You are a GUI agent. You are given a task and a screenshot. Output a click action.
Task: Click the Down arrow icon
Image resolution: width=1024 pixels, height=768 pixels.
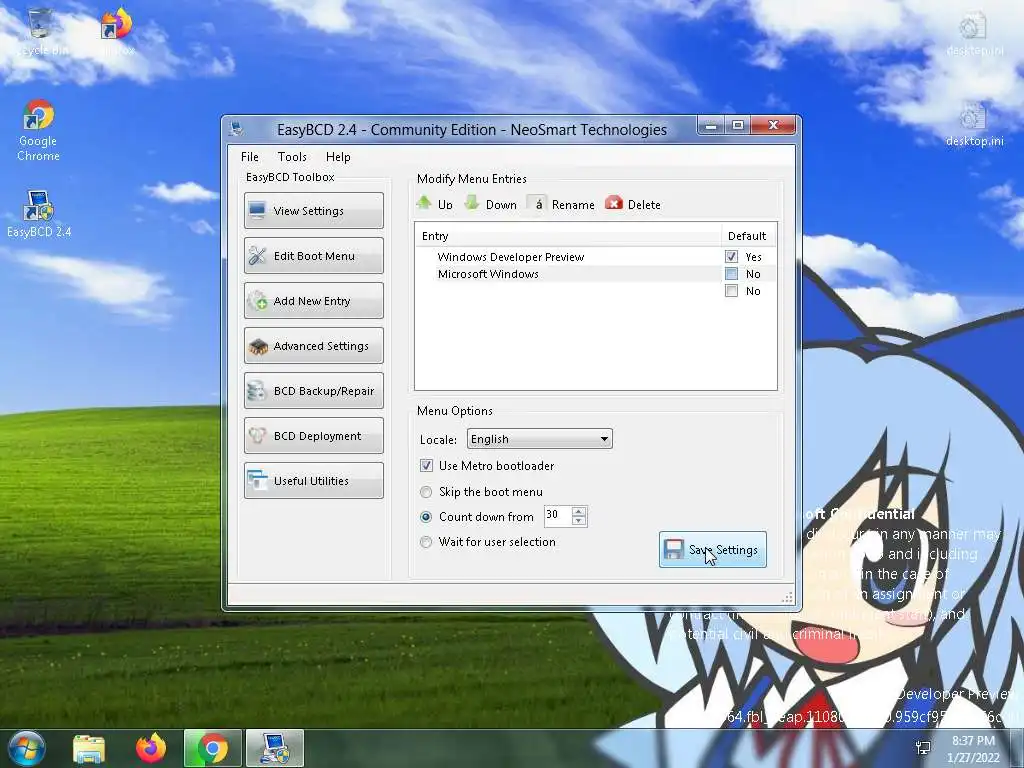[472, 203]
